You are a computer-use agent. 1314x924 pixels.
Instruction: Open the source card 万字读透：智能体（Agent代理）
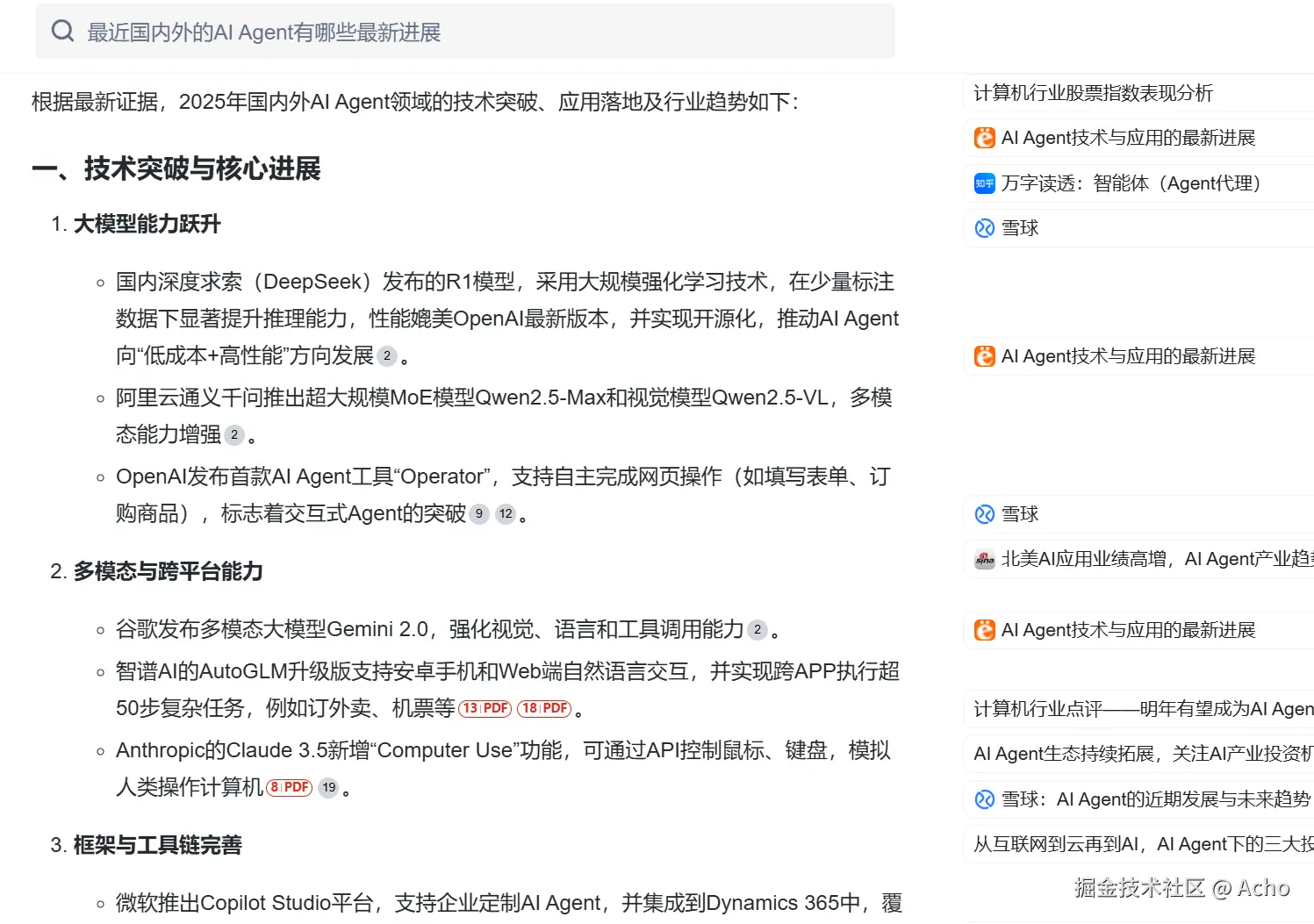[1138, 183]
